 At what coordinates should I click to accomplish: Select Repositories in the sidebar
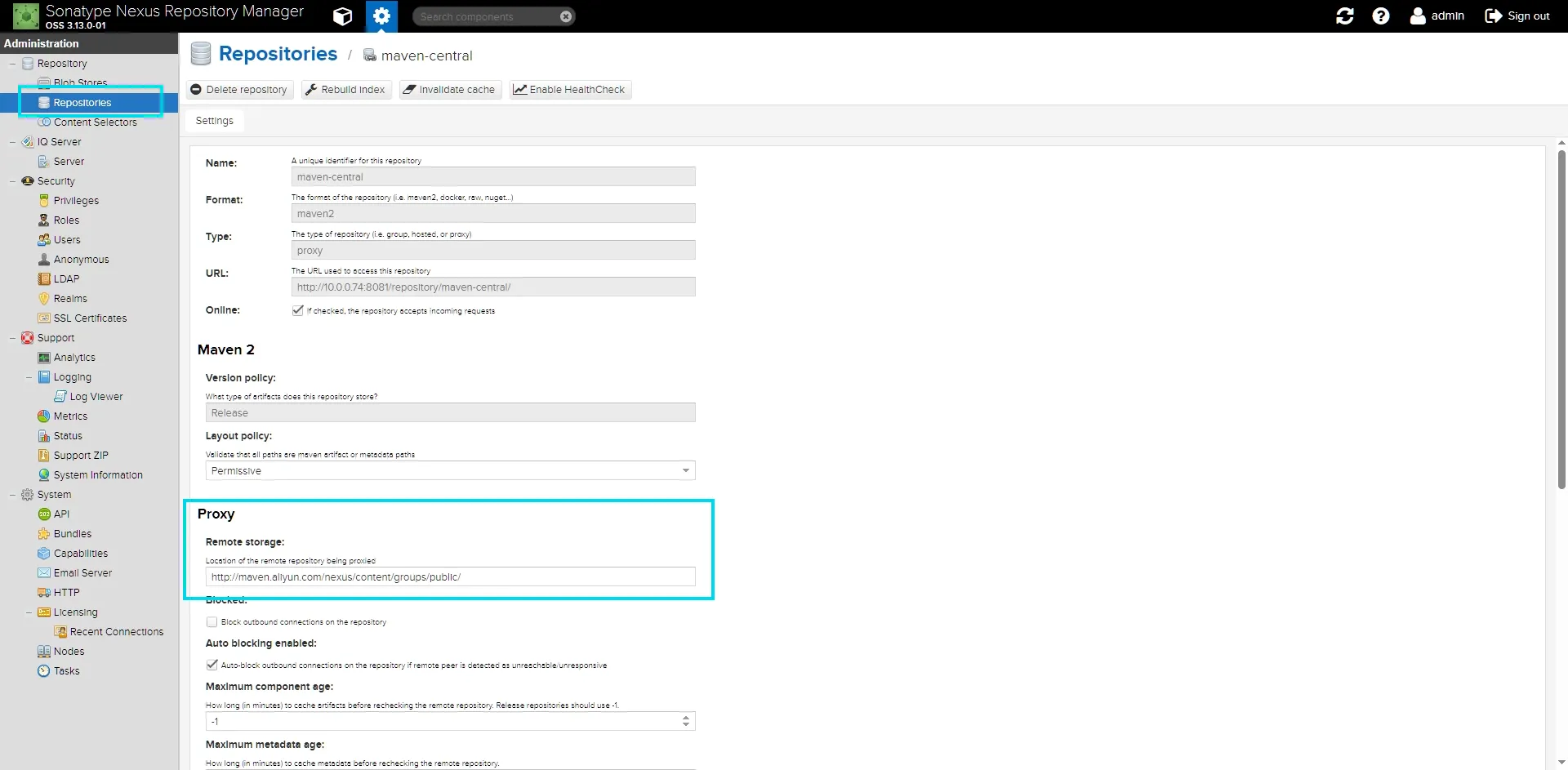(82, 103)
